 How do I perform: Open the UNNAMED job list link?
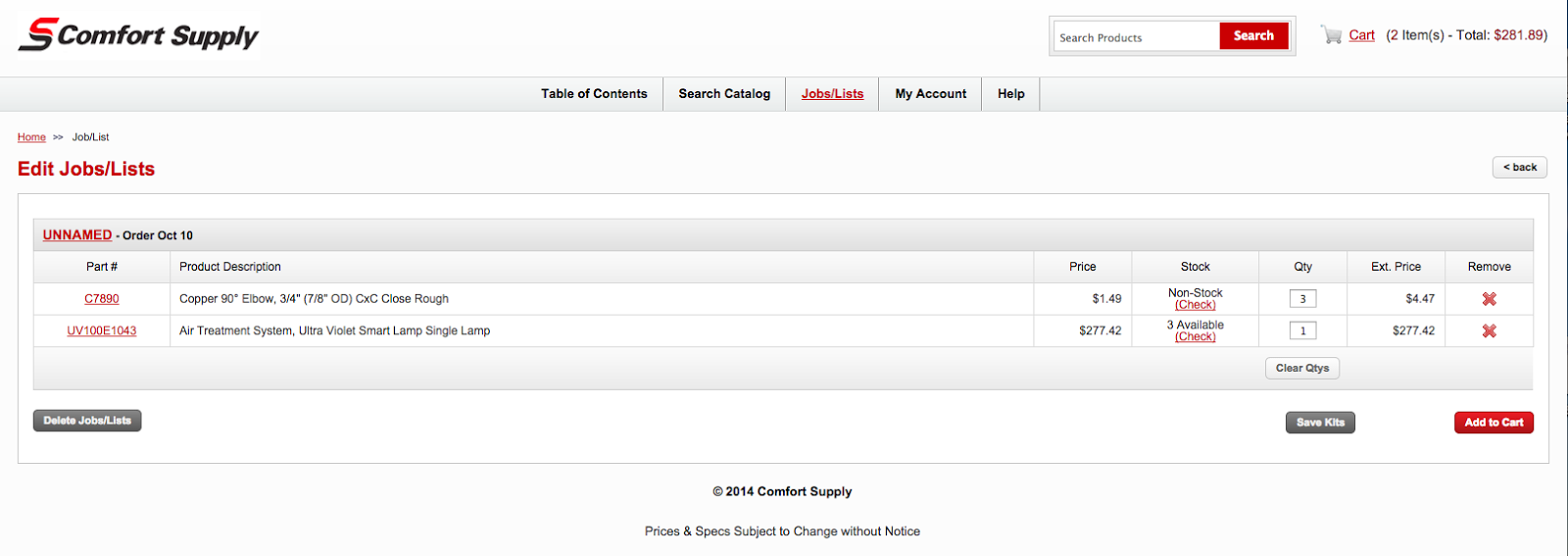77,235
